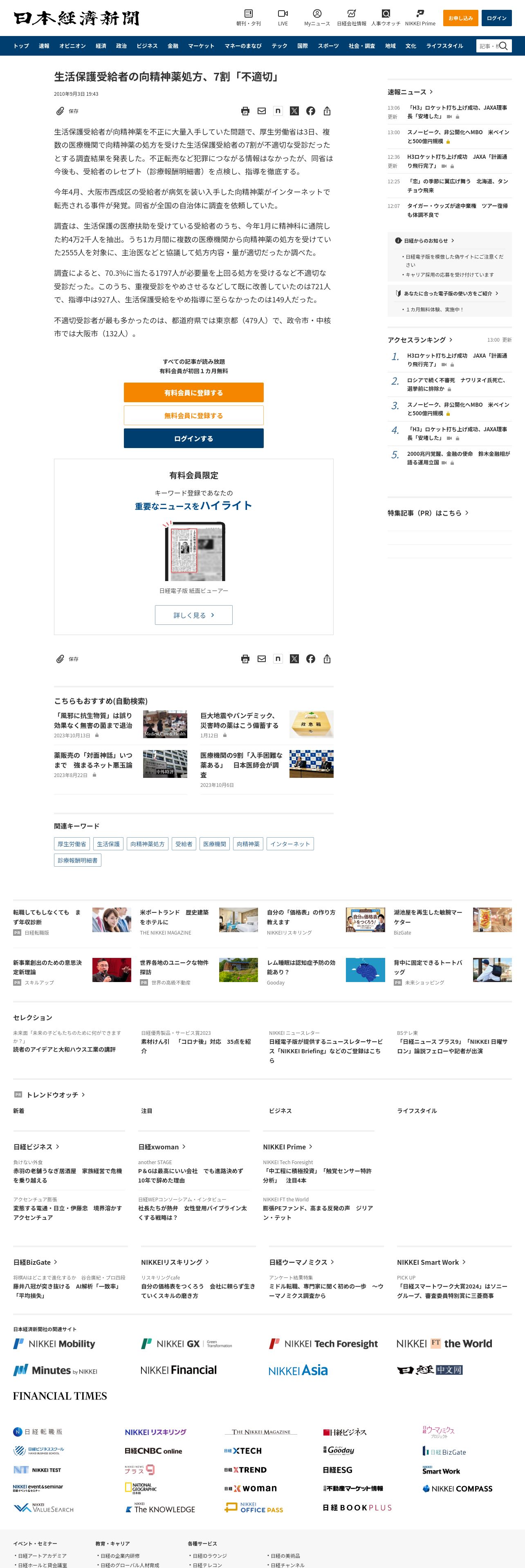Click the top 保存 paperclip icon

60,111
